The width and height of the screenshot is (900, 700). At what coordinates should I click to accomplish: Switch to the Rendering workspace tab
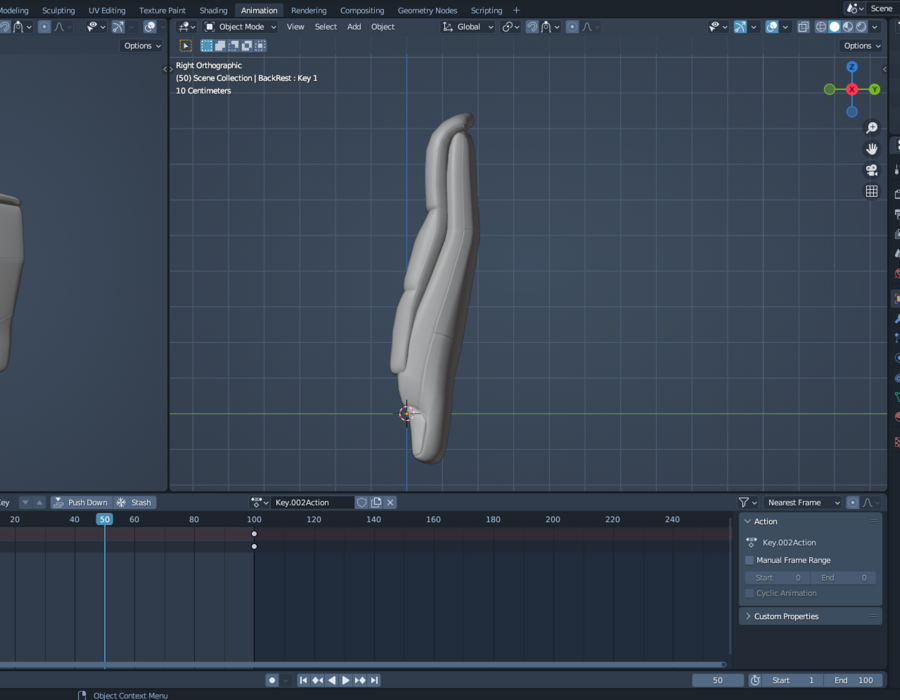(308, 10)
